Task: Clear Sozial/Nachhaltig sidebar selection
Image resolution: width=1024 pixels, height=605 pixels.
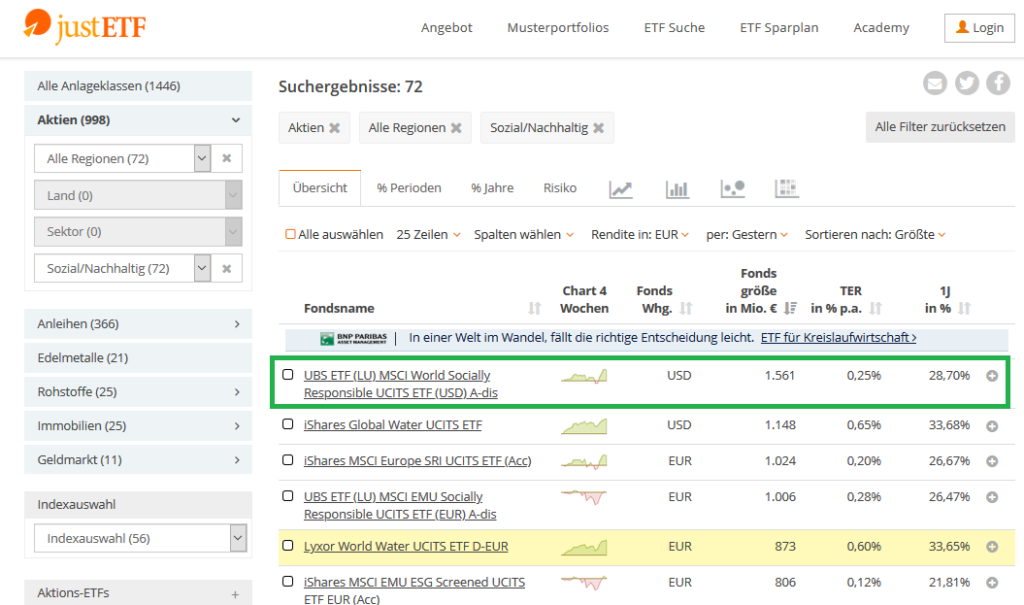Action: tap(227, 268)
